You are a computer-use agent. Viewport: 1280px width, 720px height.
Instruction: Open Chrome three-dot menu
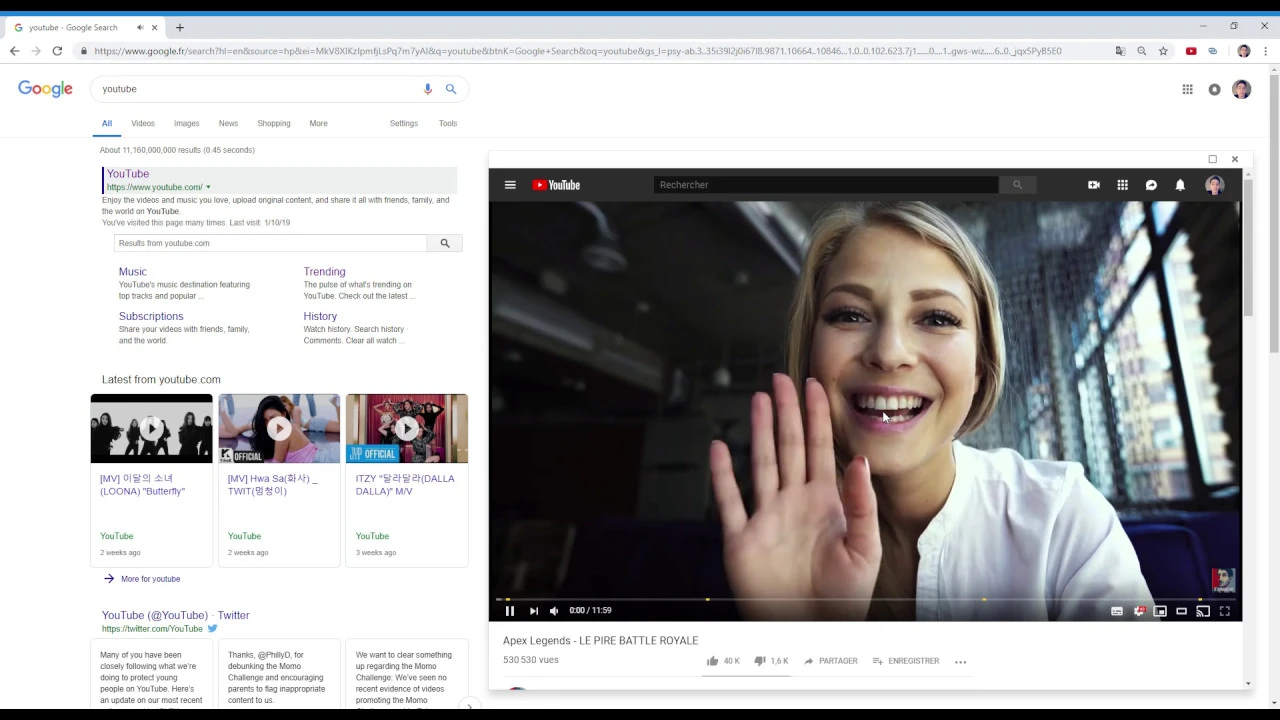point(1266,51)
